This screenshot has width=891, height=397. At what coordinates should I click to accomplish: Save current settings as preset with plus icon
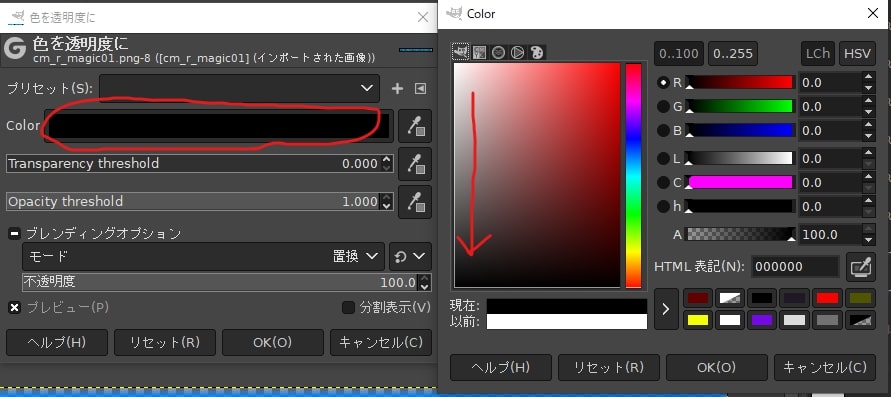click(397, 89)
